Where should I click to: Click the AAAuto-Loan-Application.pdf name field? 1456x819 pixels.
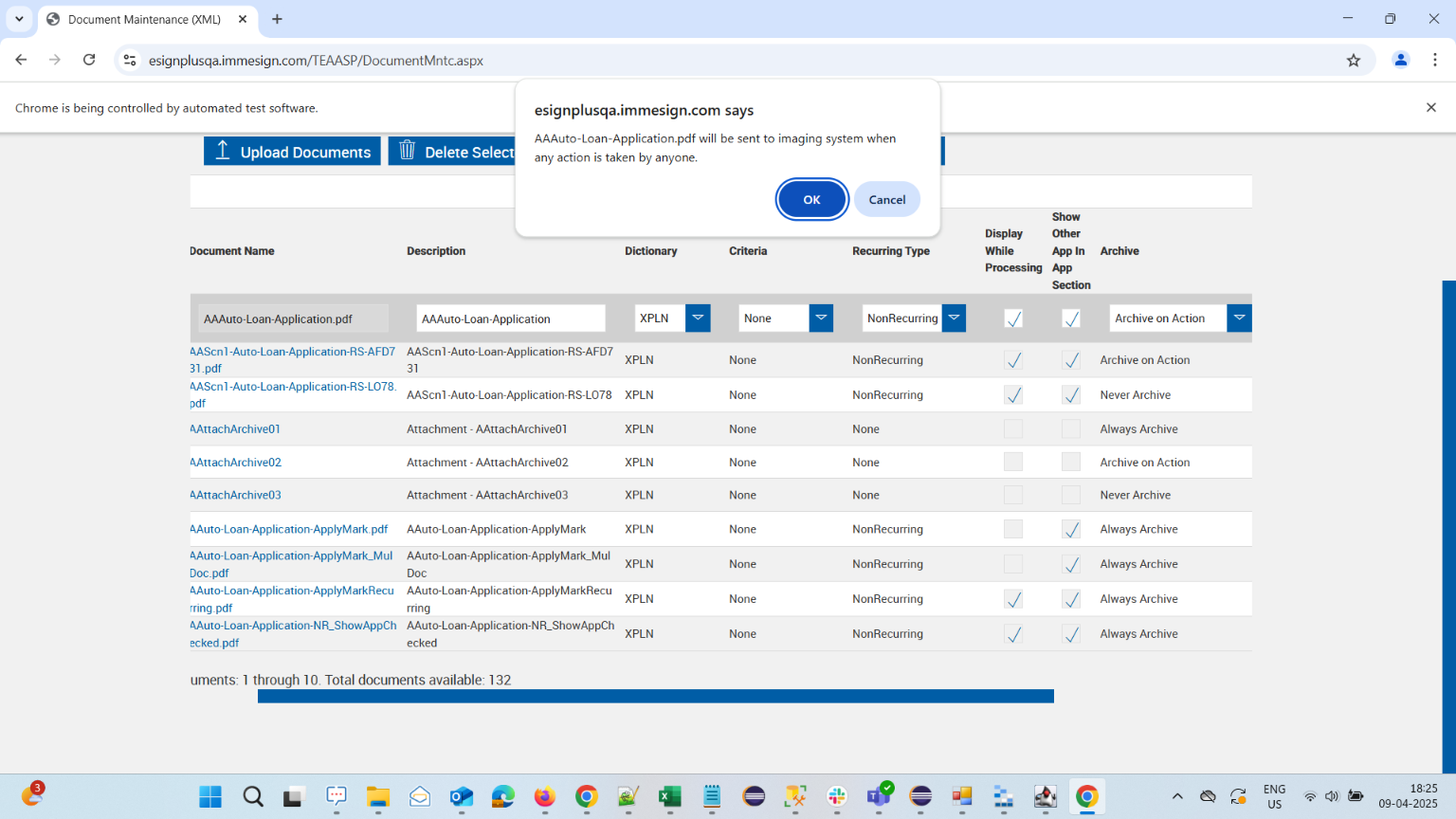(293, 318)
